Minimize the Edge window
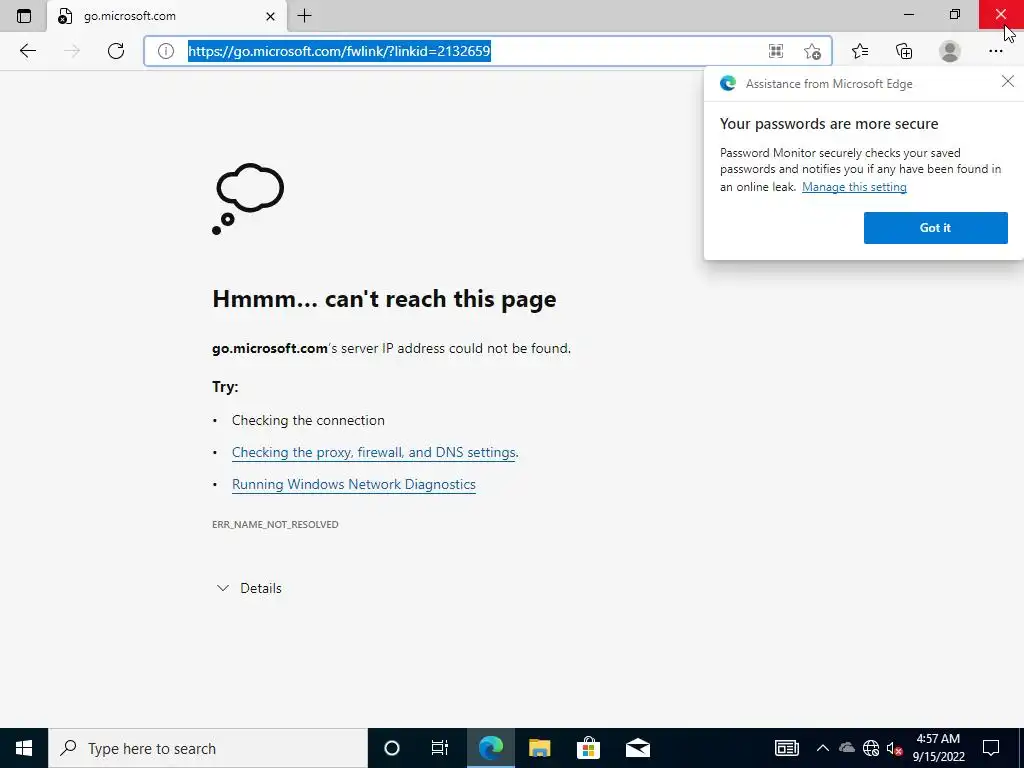1024x768 pixels. tap(909, 14)
